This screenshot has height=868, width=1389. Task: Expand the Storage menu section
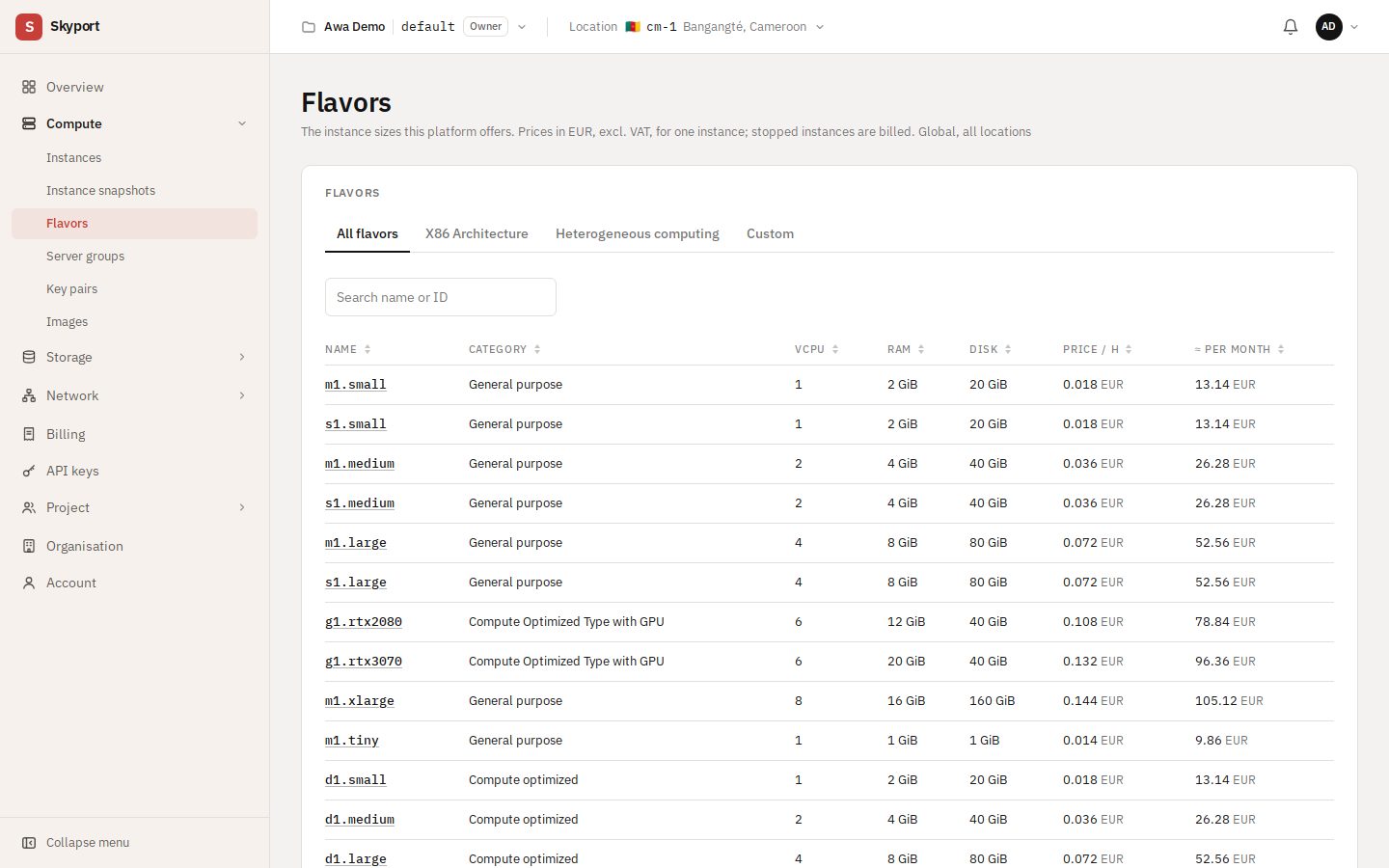pyautogui.click(x=242, y=357)
